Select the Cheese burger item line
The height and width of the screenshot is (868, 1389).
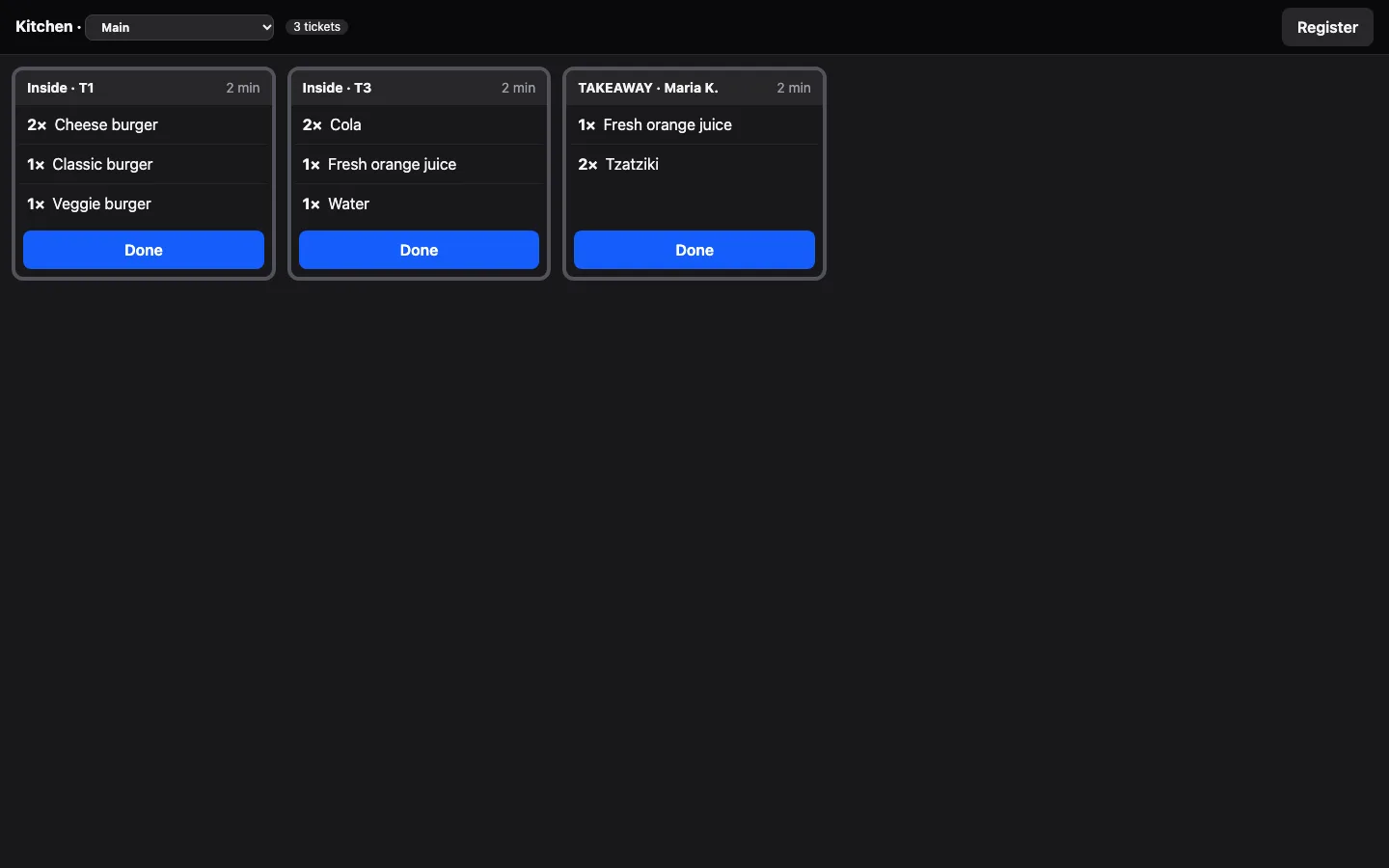[x=144, y=124]
